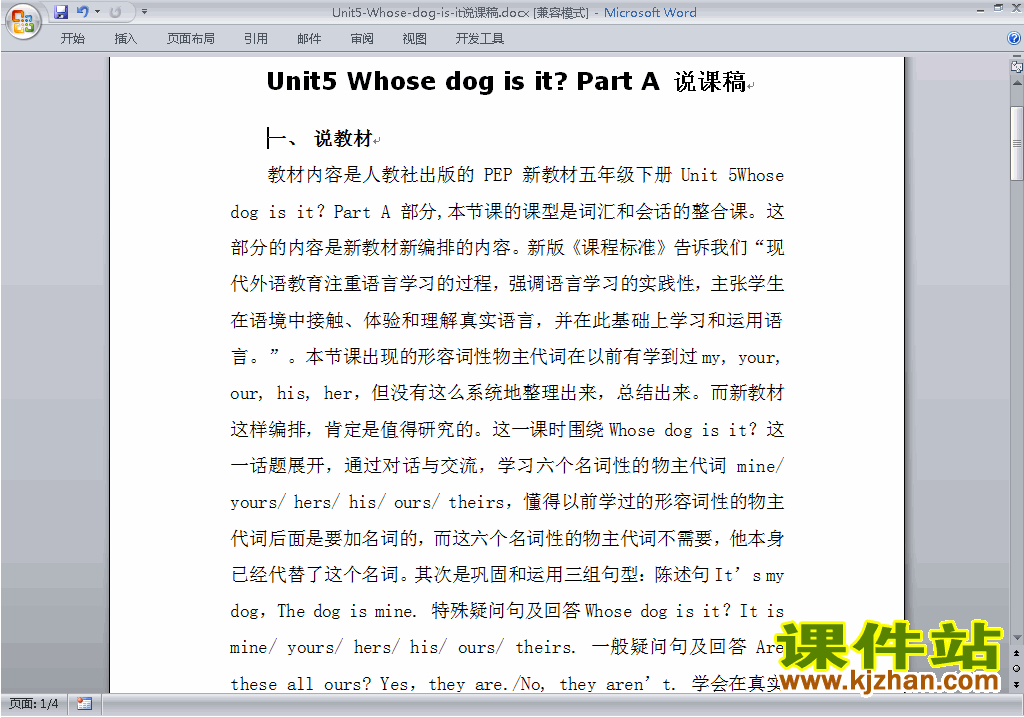The image size is (1024, 718).
Task: Click the document title 'Unit5 Whose dog is it? Part A 说课稿'
Action: pyautogui.click(x=507, y=82)
